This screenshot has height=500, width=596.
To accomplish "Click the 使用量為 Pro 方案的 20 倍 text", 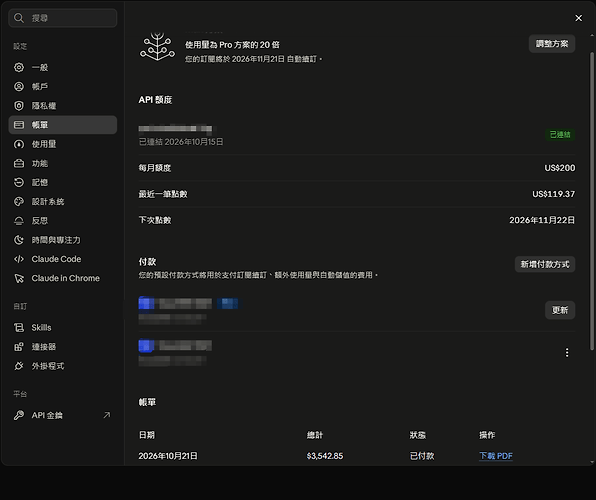I will pyautogui.click(x=232, y=45).
